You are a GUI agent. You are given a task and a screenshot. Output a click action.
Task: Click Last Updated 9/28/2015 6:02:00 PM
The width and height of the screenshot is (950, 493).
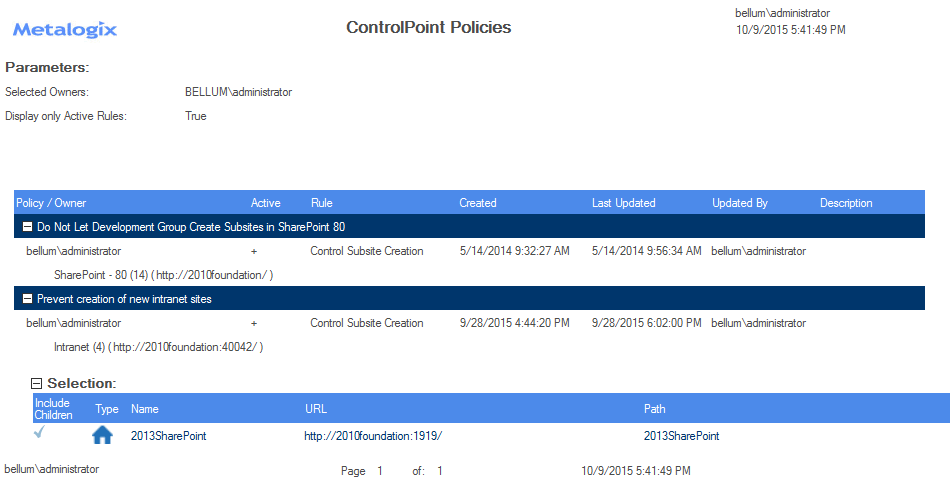pyautogui.click(x=646, y=323)
